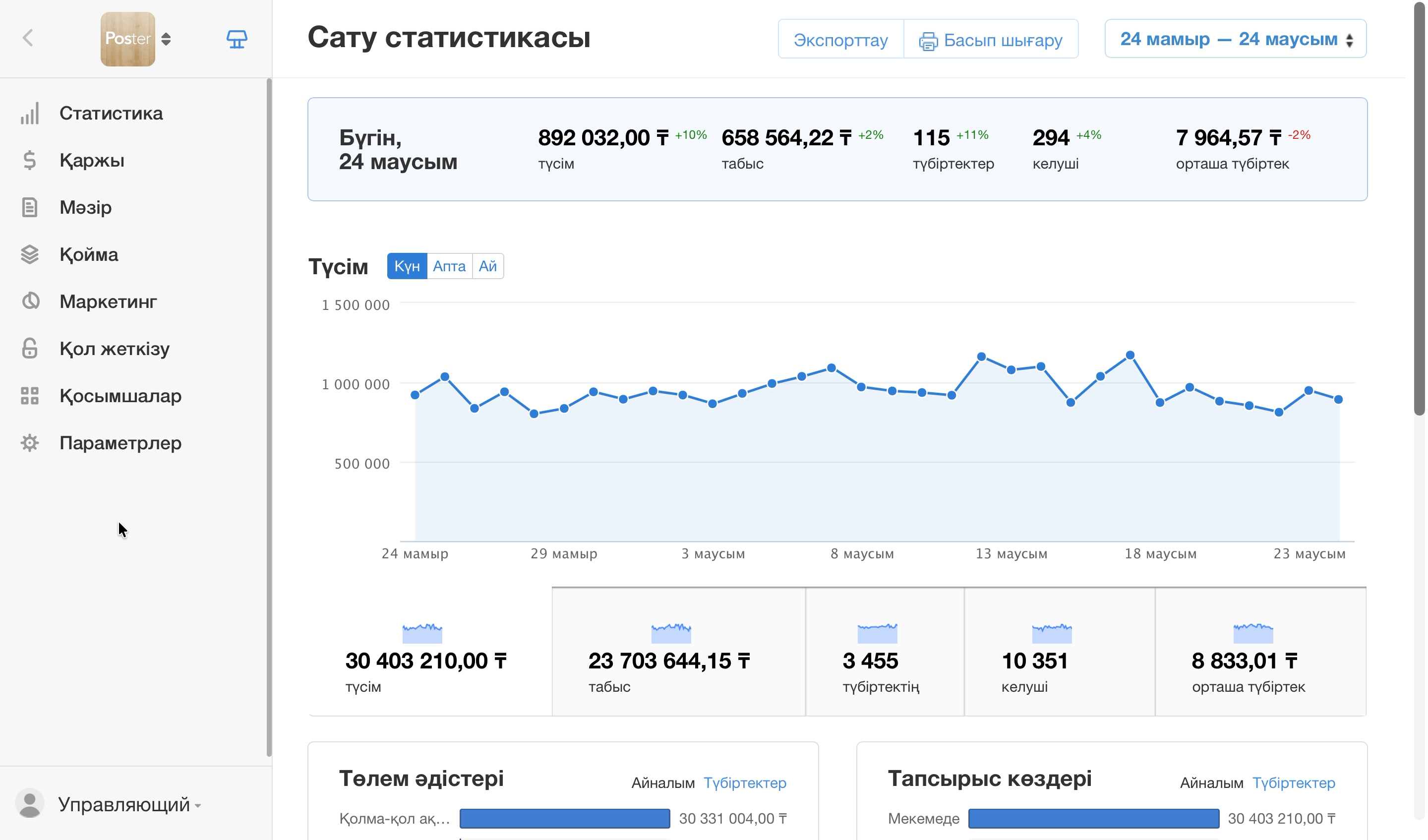Open the Poster account logo

tap(128, 39)
